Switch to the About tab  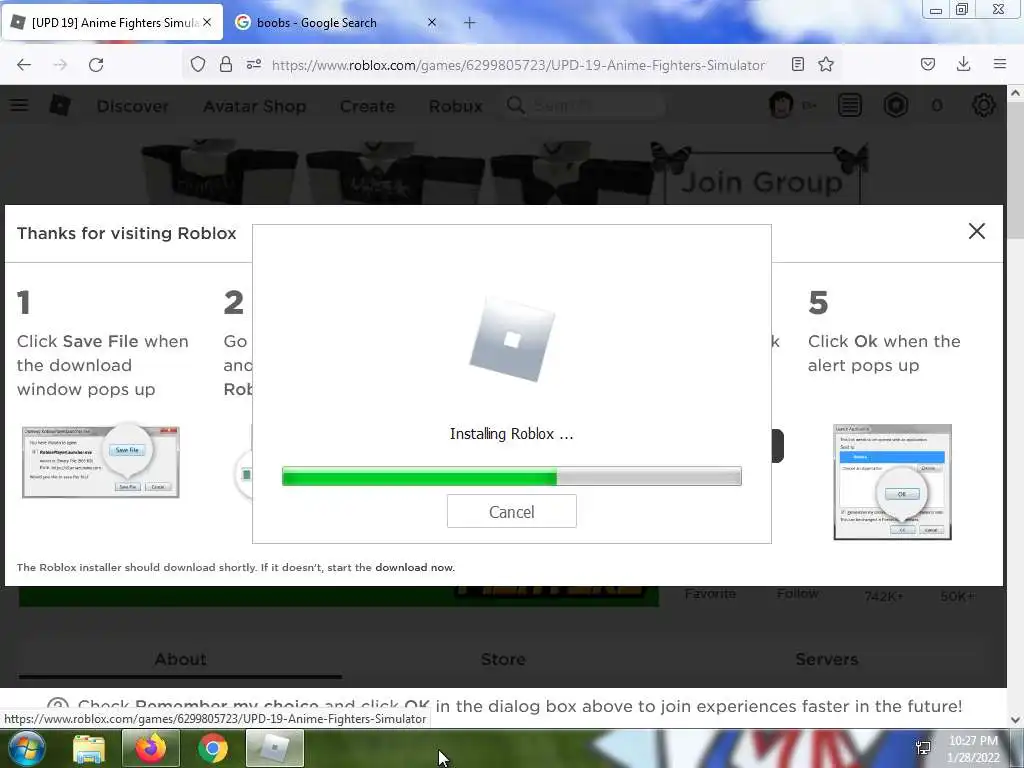tap(180, 659)
